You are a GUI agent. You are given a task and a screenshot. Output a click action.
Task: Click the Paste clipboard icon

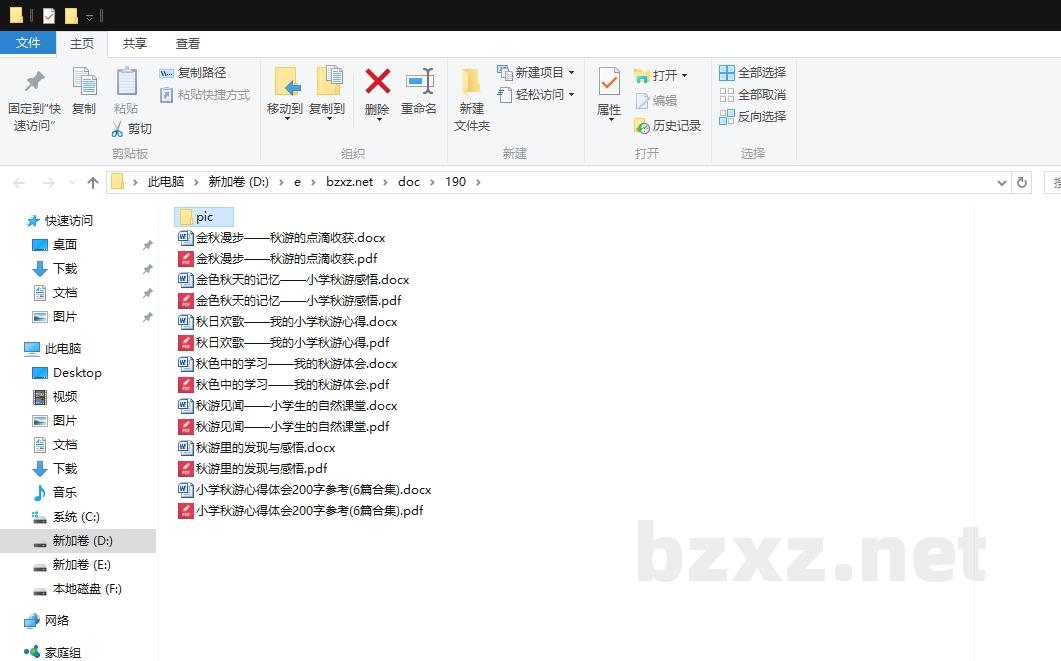[x=126, y=82]
